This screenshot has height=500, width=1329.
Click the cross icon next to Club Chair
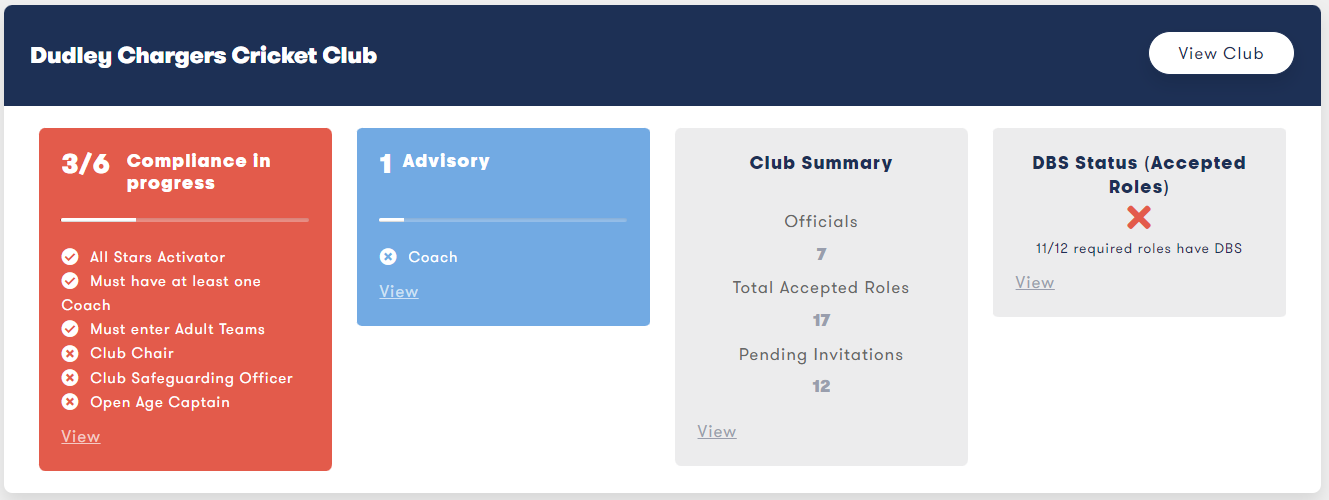tap(70, 353)
